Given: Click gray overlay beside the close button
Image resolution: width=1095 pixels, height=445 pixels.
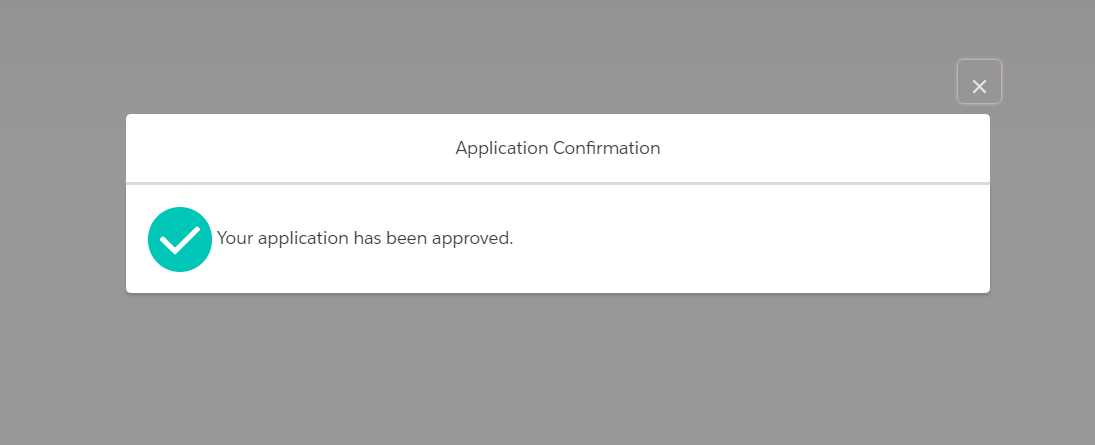Looking at the screenshot, I should (x=1049, y=82).
